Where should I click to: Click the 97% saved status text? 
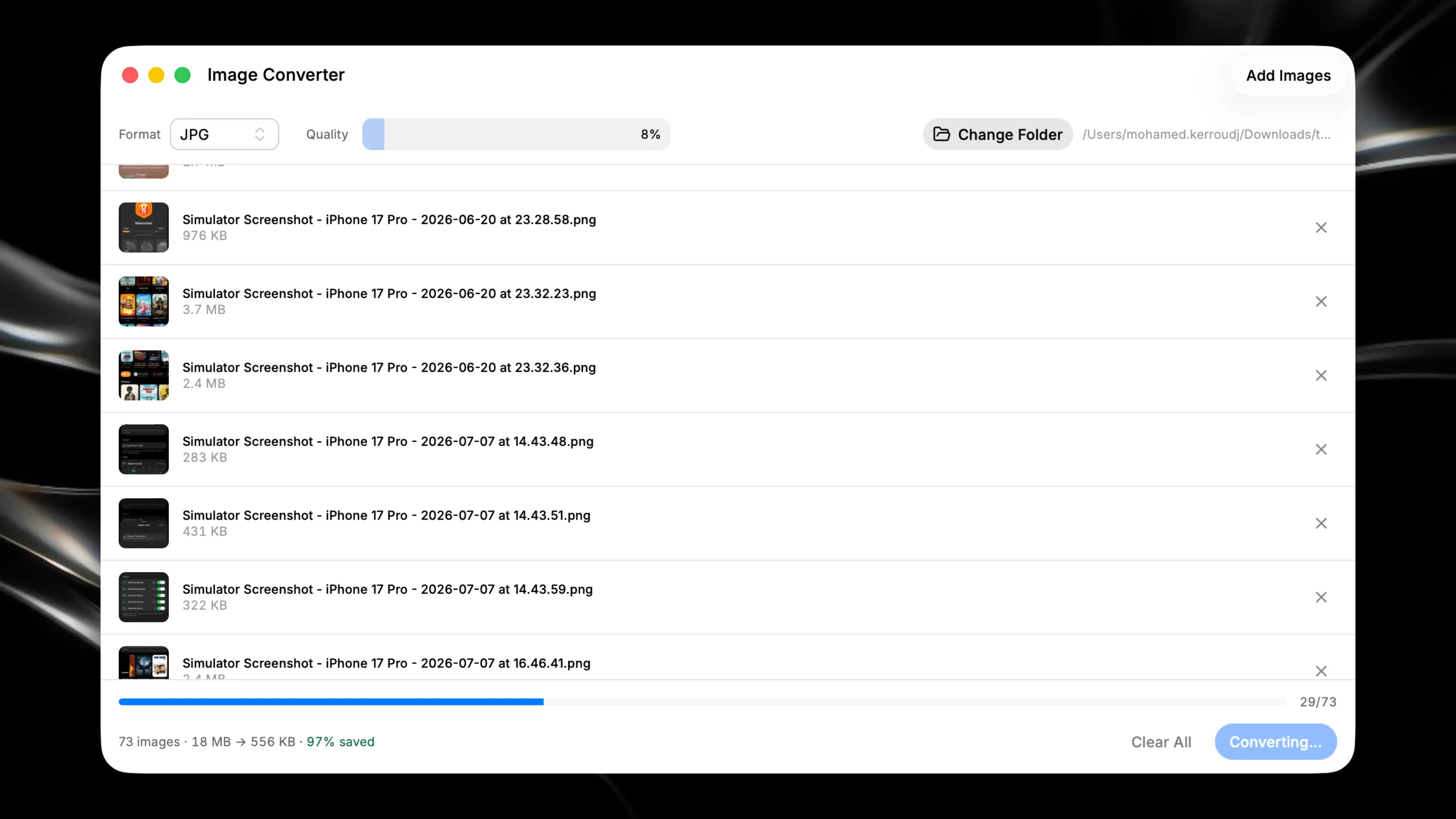[x=340, y=742]
